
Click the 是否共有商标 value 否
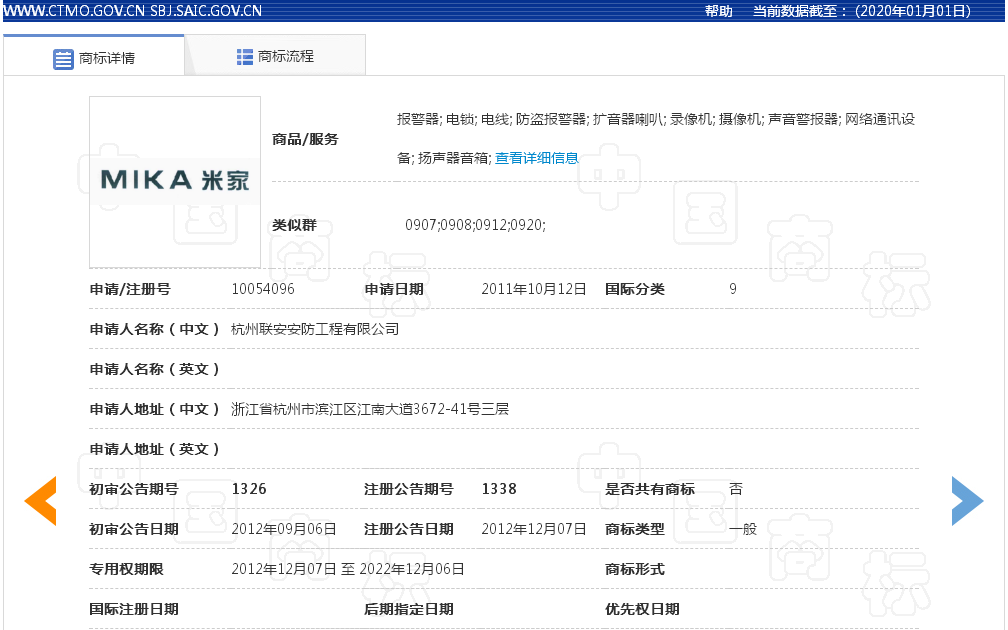pyautogui.click(x=736, y=489)
